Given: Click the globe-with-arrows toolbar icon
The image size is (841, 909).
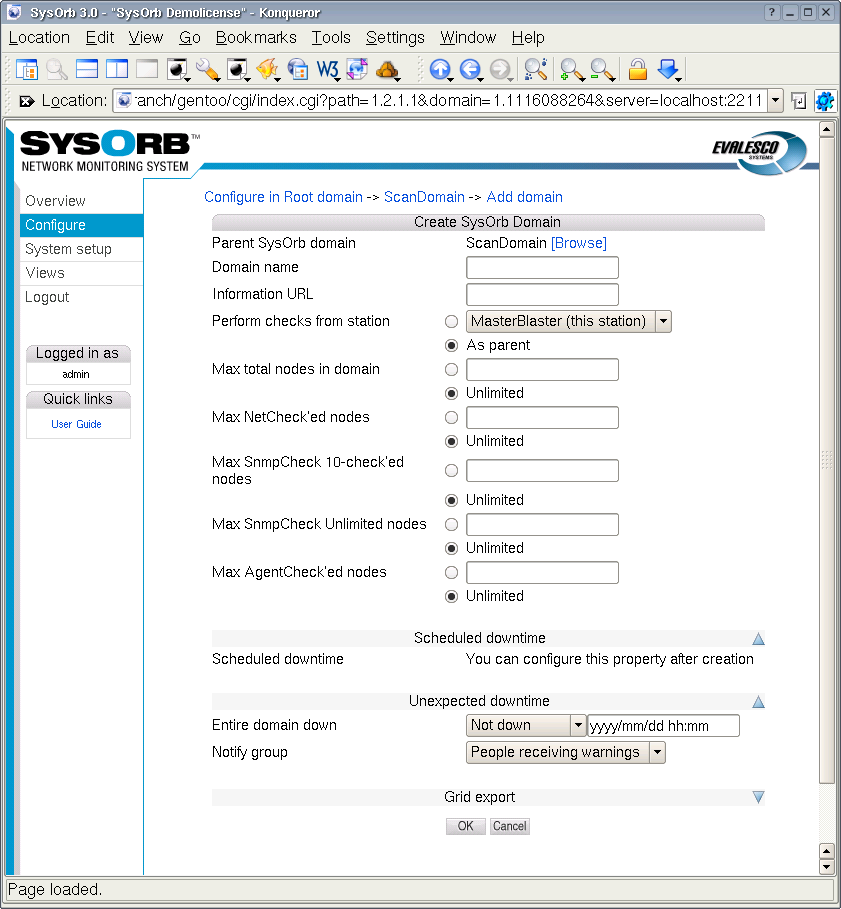Looking at the screenshot, I should click(357, 70).
